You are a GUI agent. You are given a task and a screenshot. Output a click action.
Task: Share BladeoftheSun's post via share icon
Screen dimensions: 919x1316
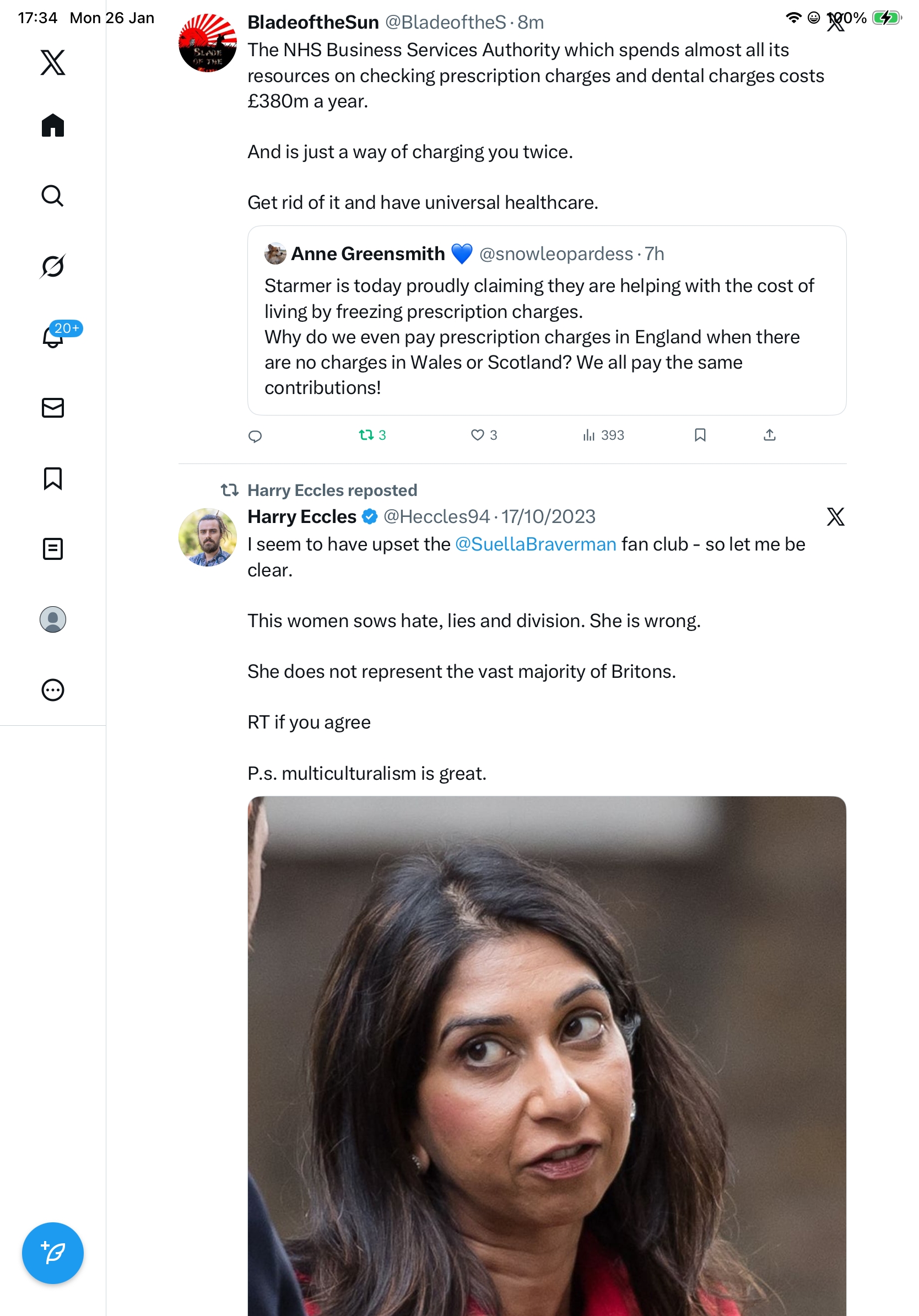point(769,435)
